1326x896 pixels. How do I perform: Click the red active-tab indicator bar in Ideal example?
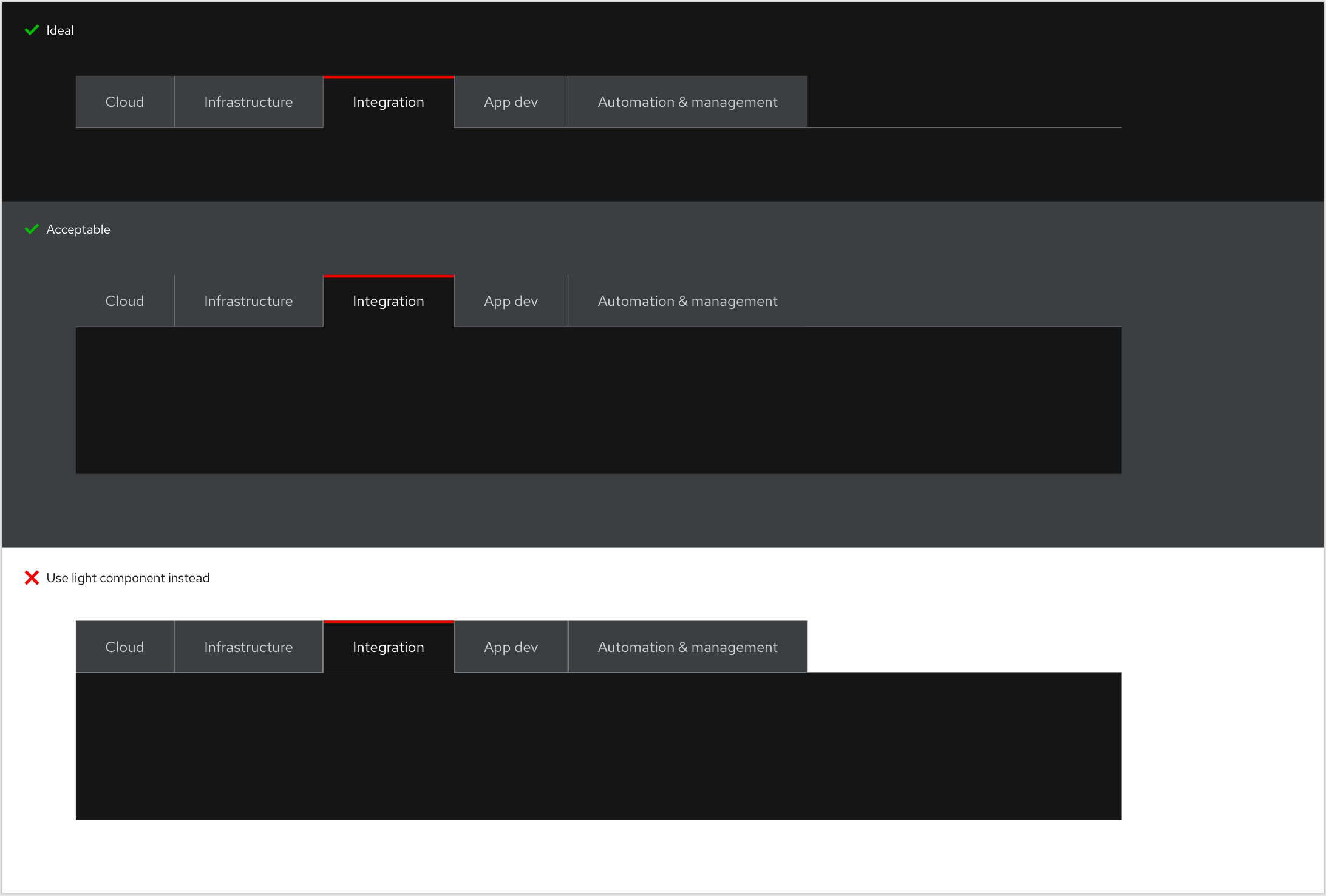pyautogui.click(x=389, y=78)
